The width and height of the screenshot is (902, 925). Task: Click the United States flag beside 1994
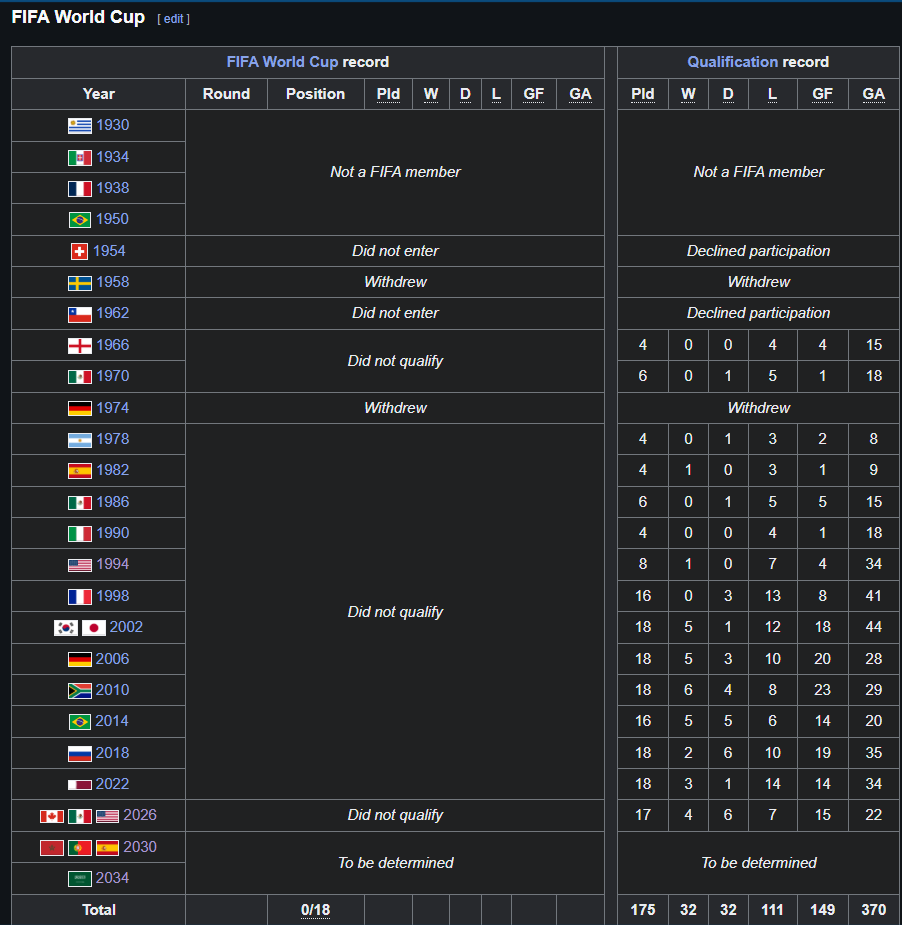click(x=80, y=565)
